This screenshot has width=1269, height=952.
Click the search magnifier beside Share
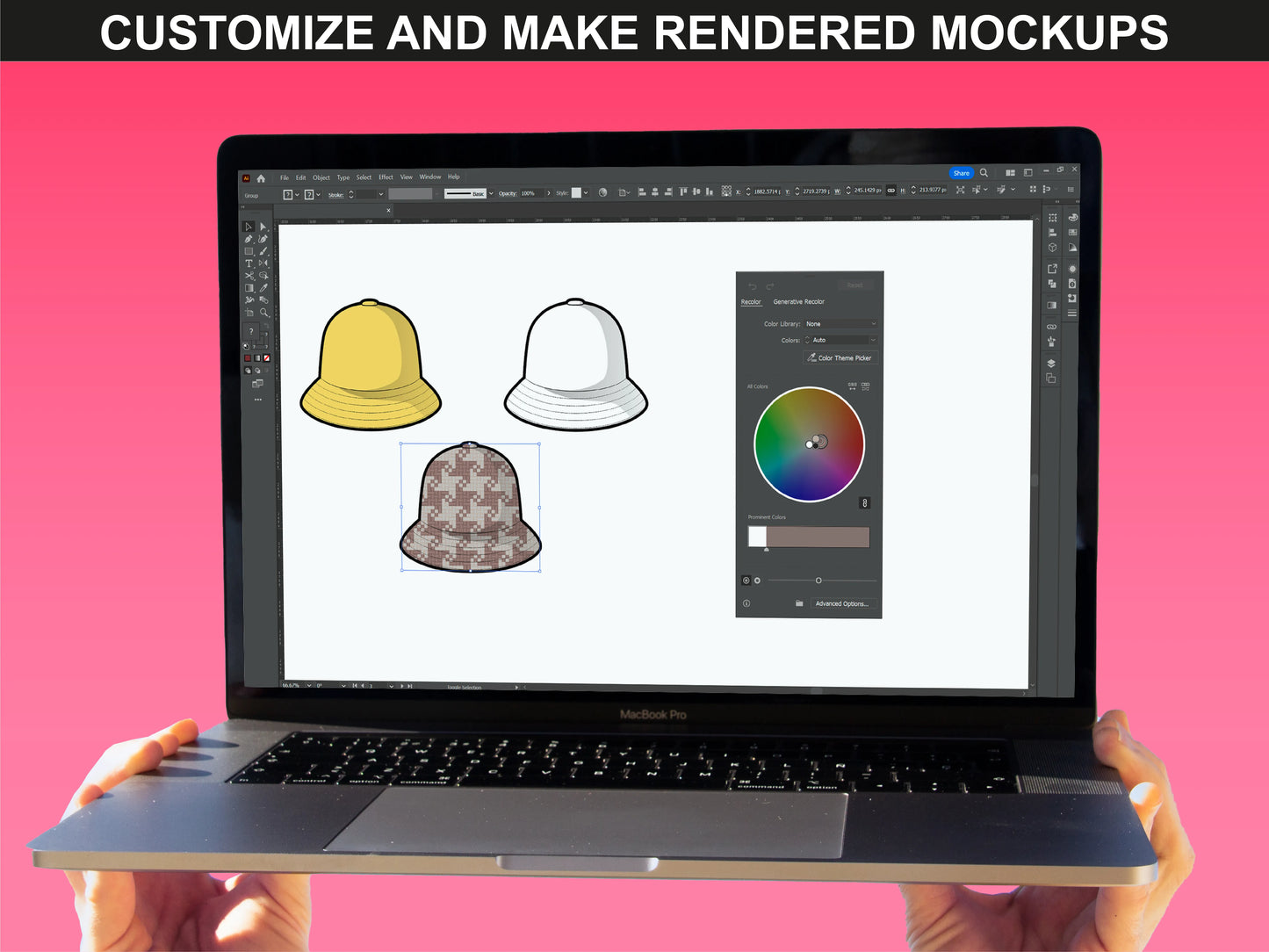tap(984, 173)
